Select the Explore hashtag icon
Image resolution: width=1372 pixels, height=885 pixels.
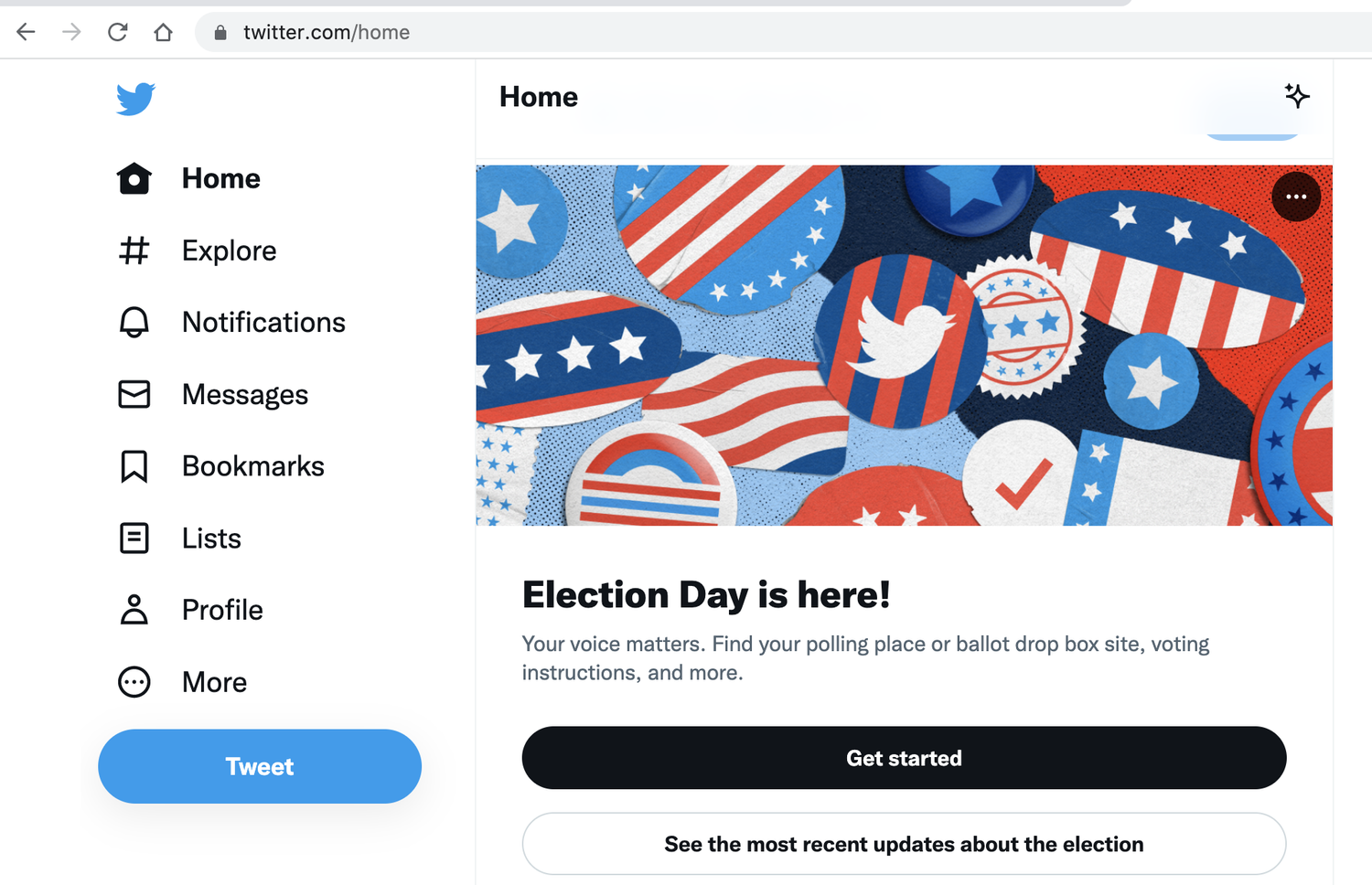click(x=134, y=250)
